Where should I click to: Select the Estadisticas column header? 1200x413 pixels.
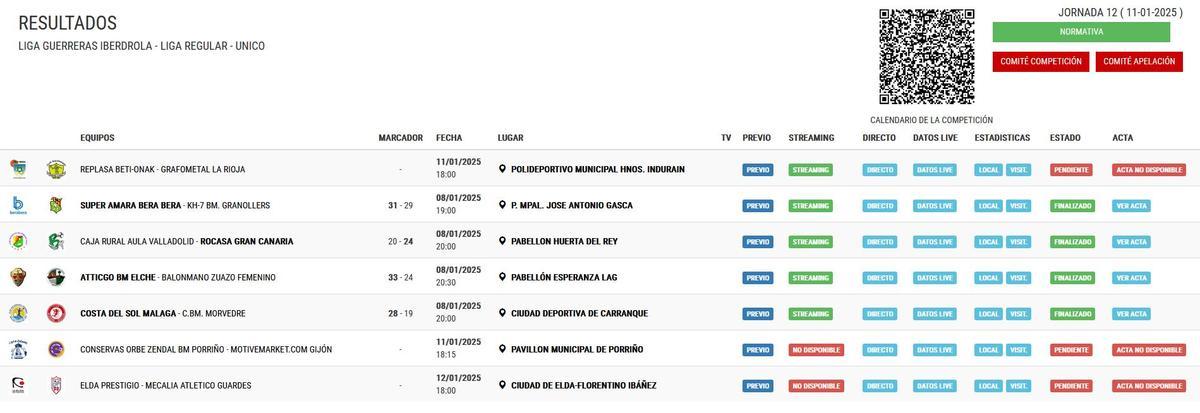click(x=1002, y=138)
